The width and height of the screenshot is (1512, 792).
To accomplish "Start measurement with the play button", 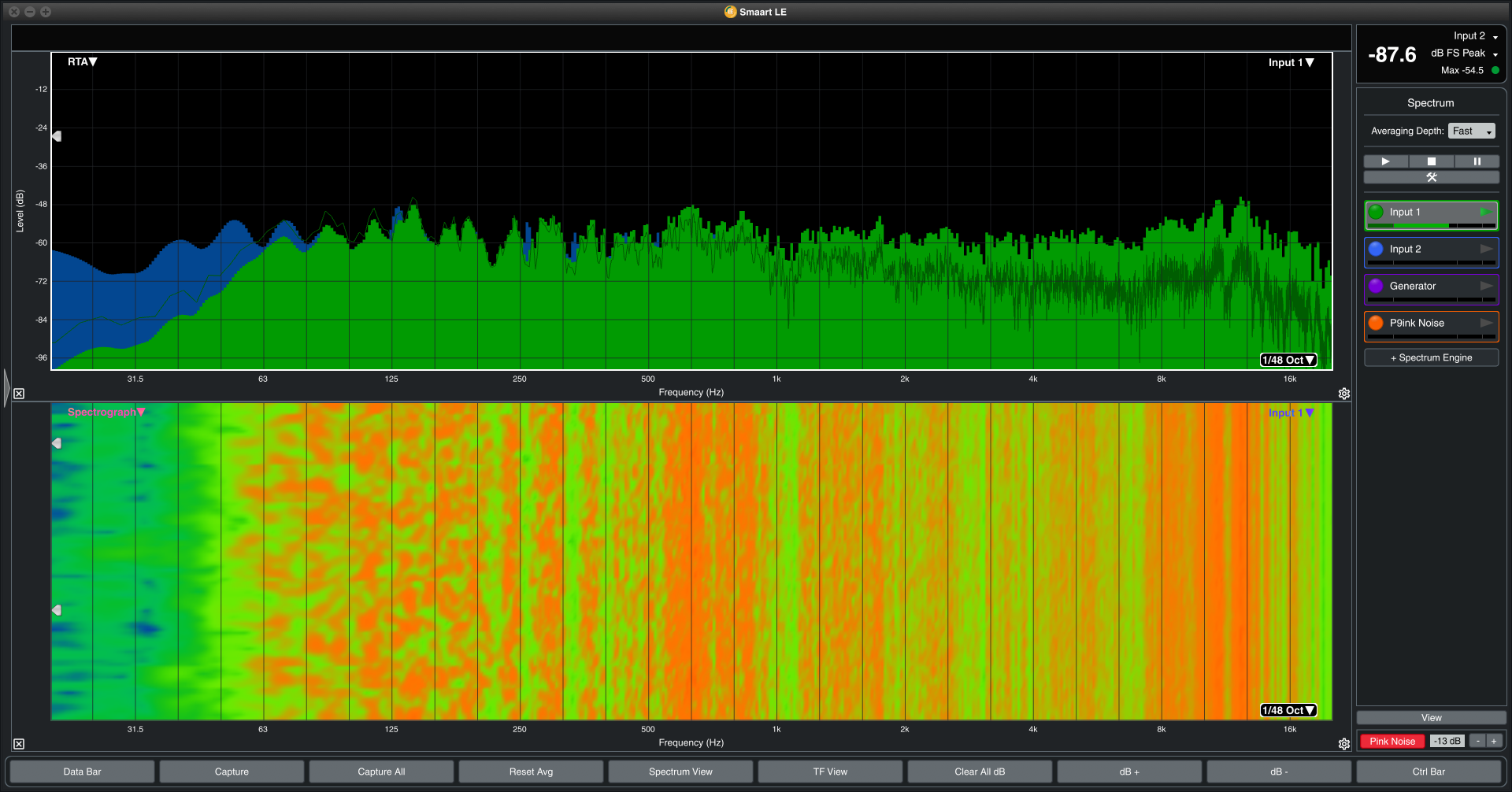I will pos(1386,161).
